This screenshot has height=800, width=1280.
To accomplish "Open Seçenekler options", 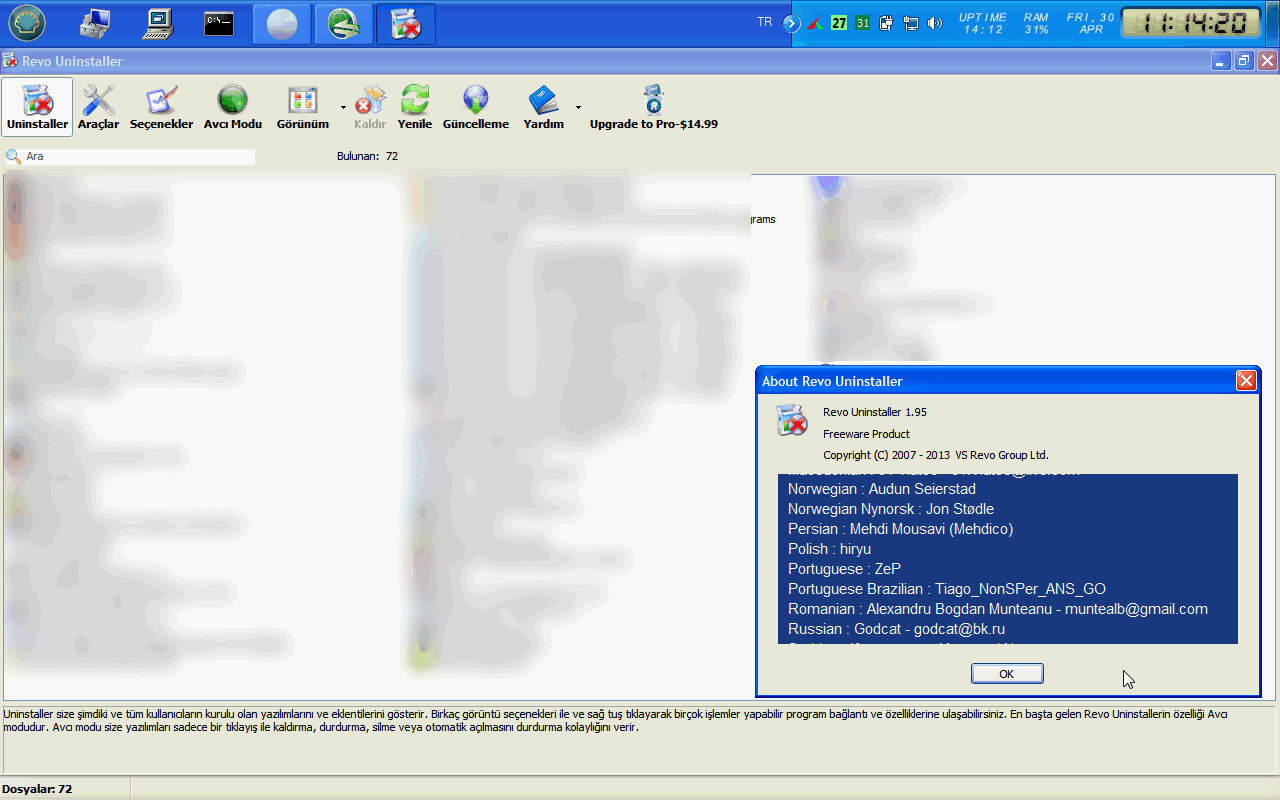I will (x=161, y=107).
